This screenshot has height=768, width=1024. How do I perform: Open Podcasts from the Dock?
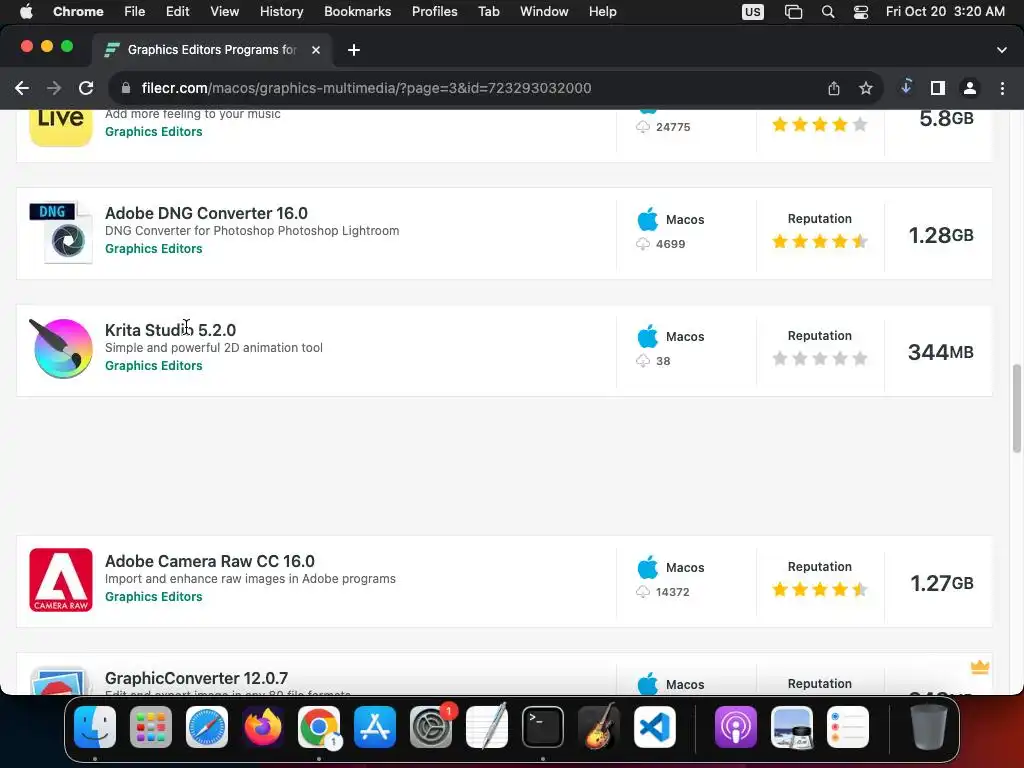pos(735,727)
